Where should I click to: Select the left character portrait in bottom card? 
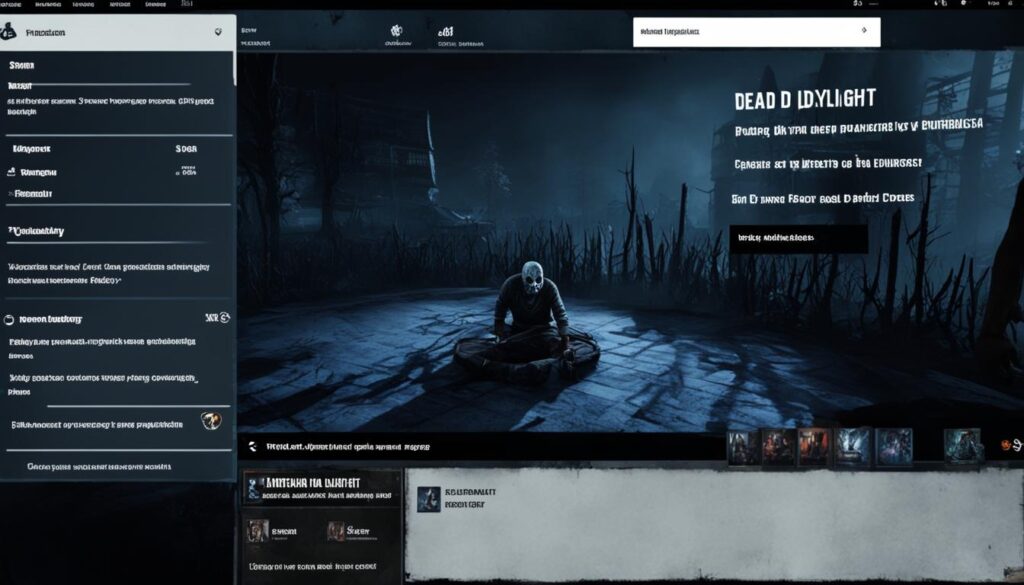click(x=258, y=531)
